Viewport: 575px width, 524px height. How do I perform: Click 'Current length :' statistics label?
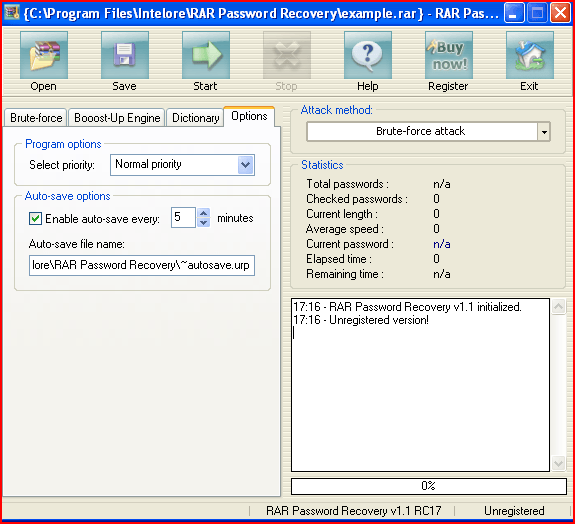coord(342,214)
